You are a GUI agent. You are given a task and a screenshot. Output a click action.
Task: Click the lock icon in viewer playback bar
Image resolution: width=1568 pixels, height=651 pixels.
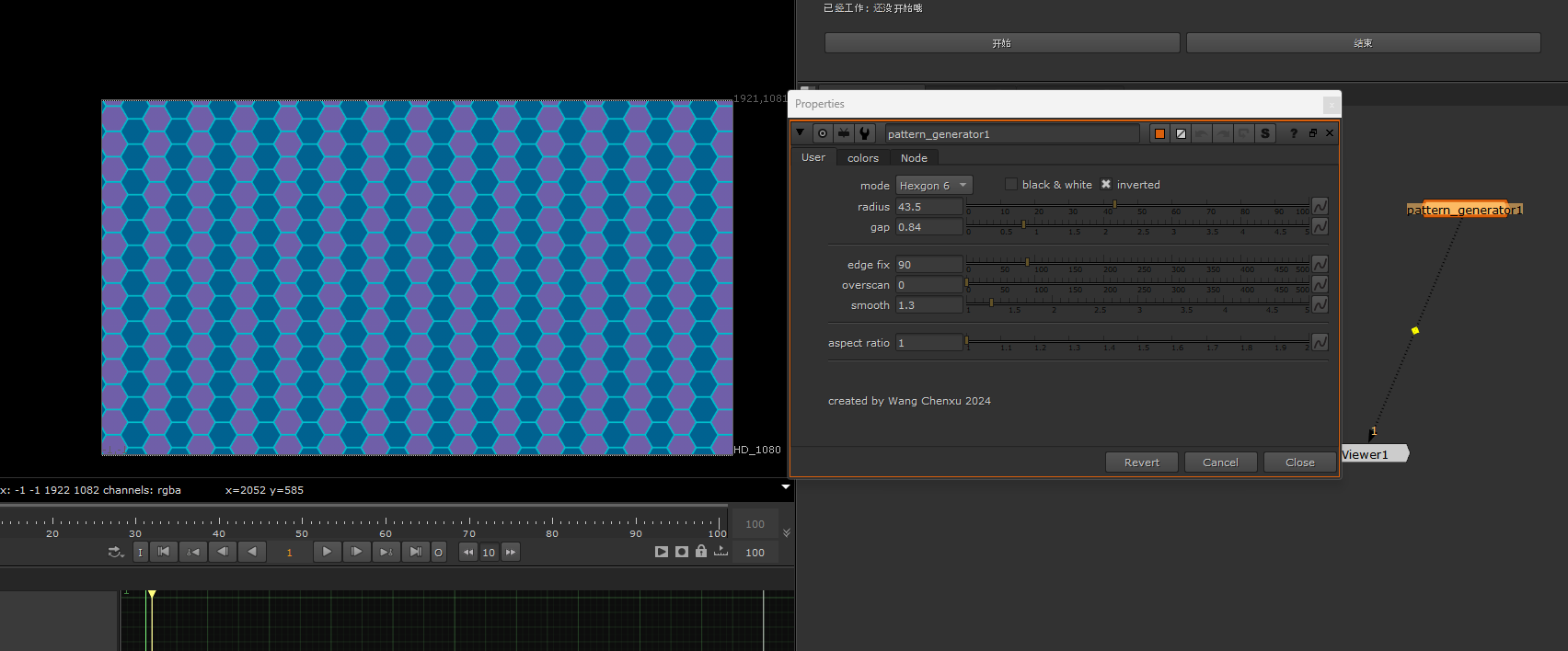click(701, 552)
